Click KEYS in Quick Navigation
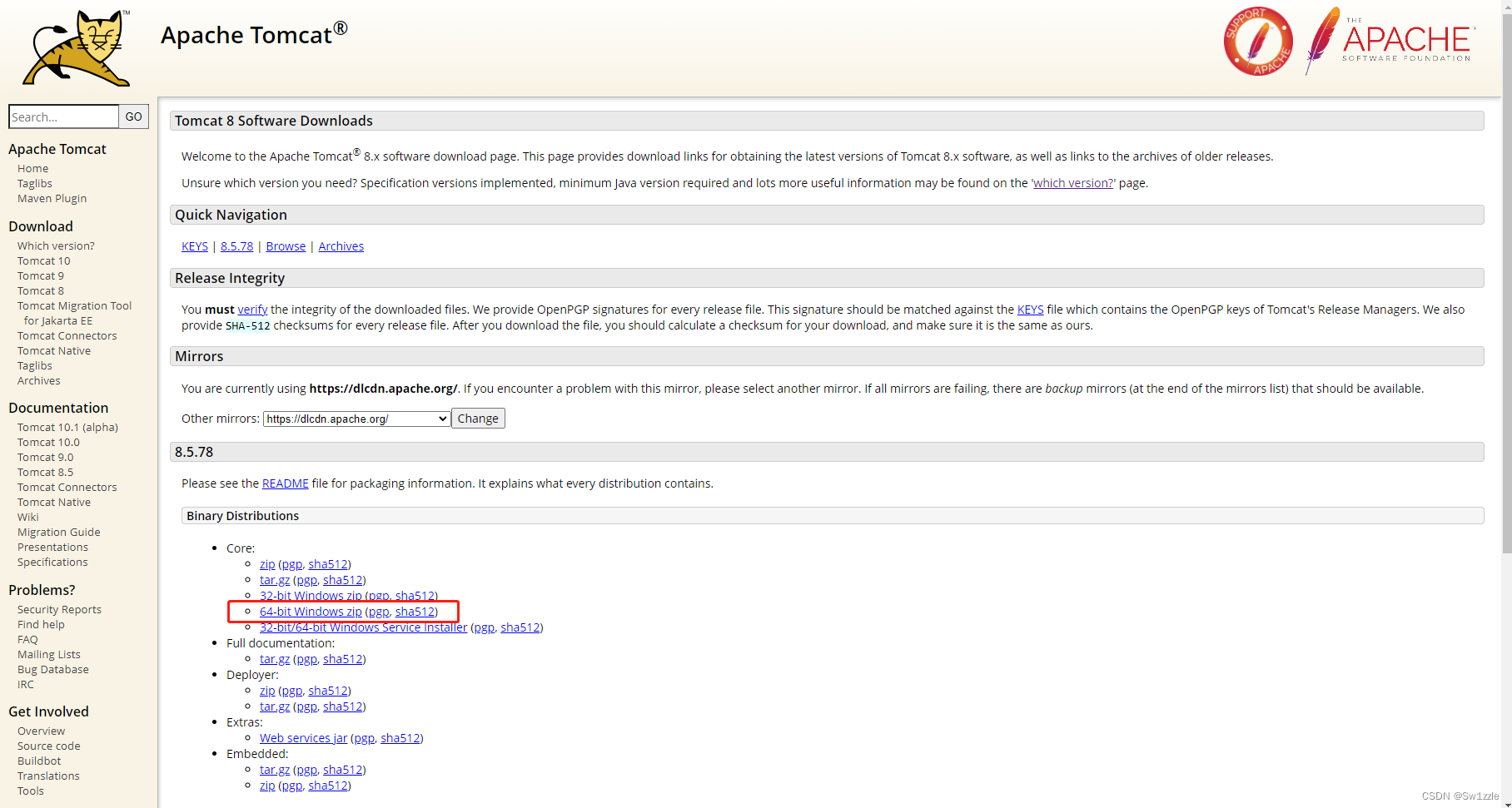Viewport: 1512px width, 808px height. 195,246
